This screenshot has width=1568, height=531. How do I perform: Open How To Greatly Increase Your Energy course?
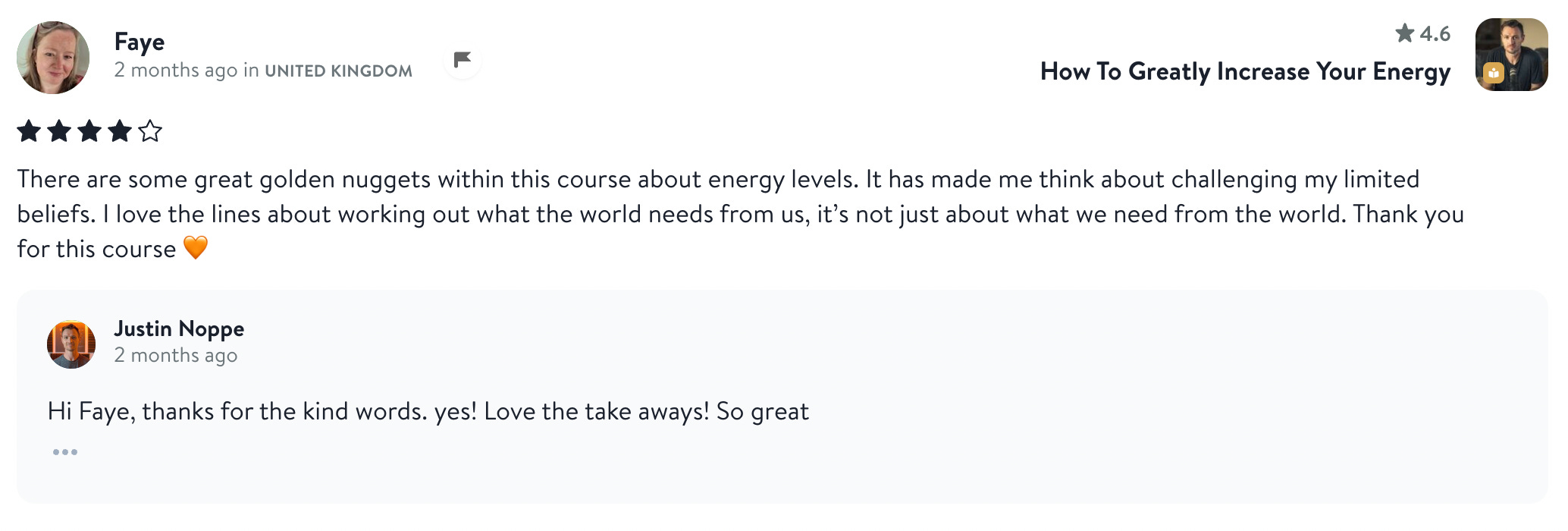point(1245,71)
